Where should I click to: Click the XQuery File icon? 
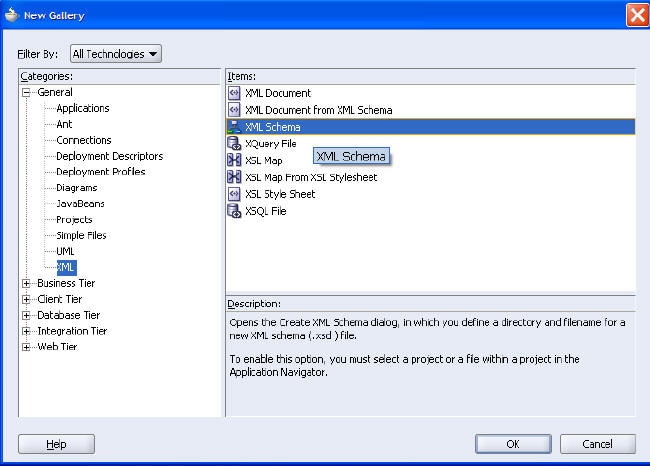[x=234, y=143]
